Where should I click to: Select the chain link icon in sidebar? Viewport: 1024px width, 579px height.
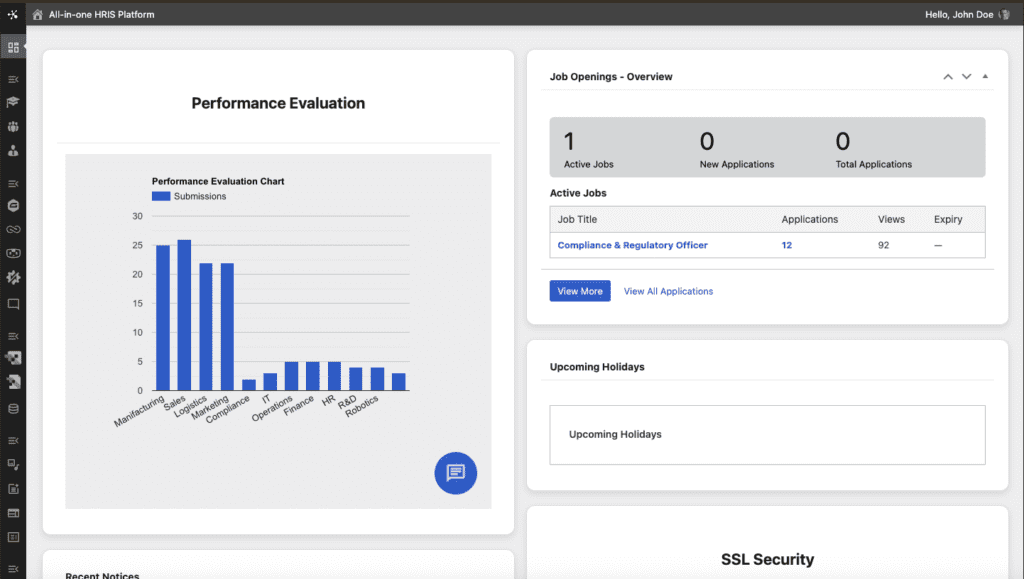click(13, 229)
